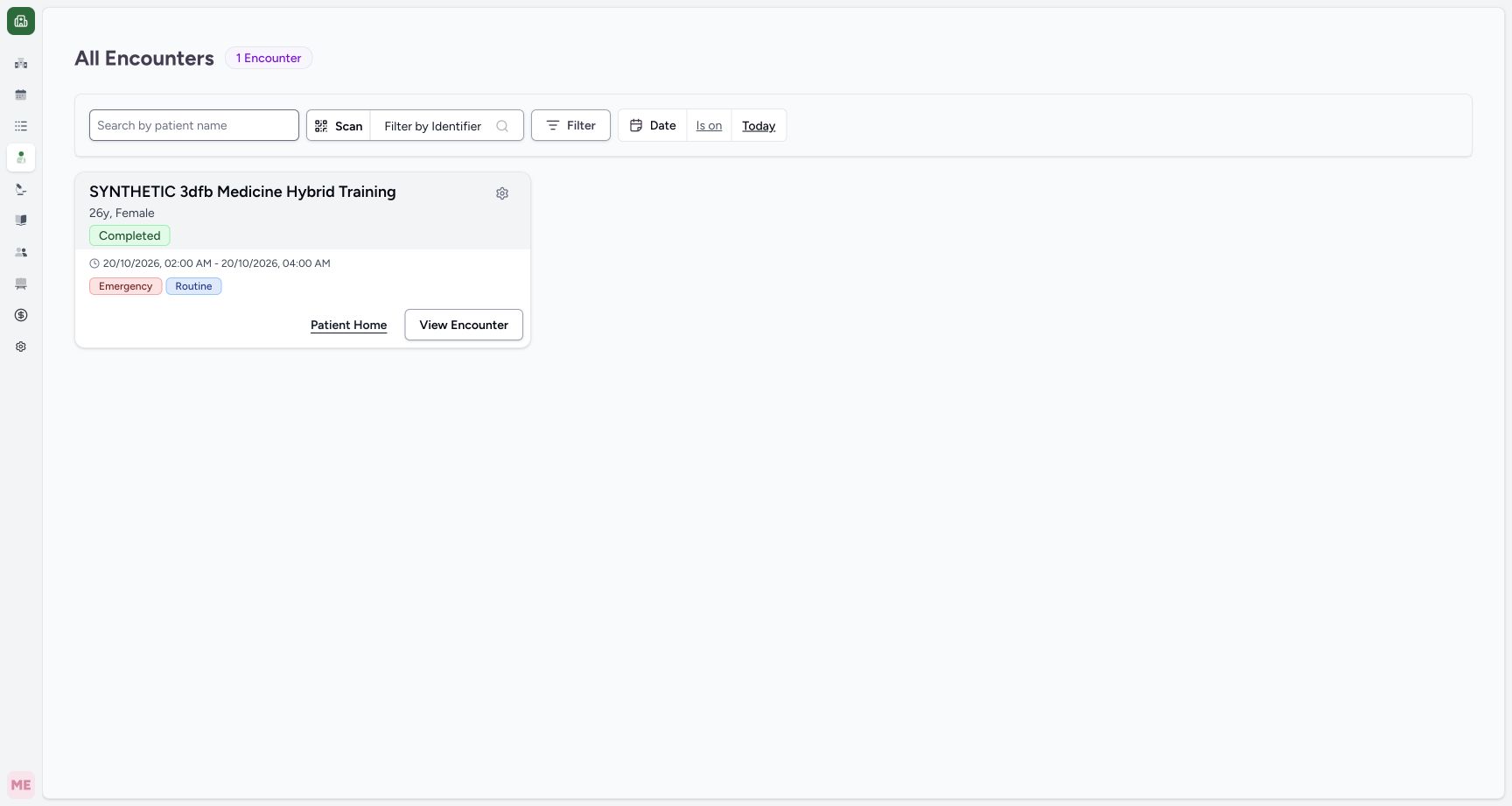Image resolution: width=1512 pixels, height=806 pixels.
Task: Click the patient name SYNTHETIC 3dfb heading
Action: click(x=242, y=192)
